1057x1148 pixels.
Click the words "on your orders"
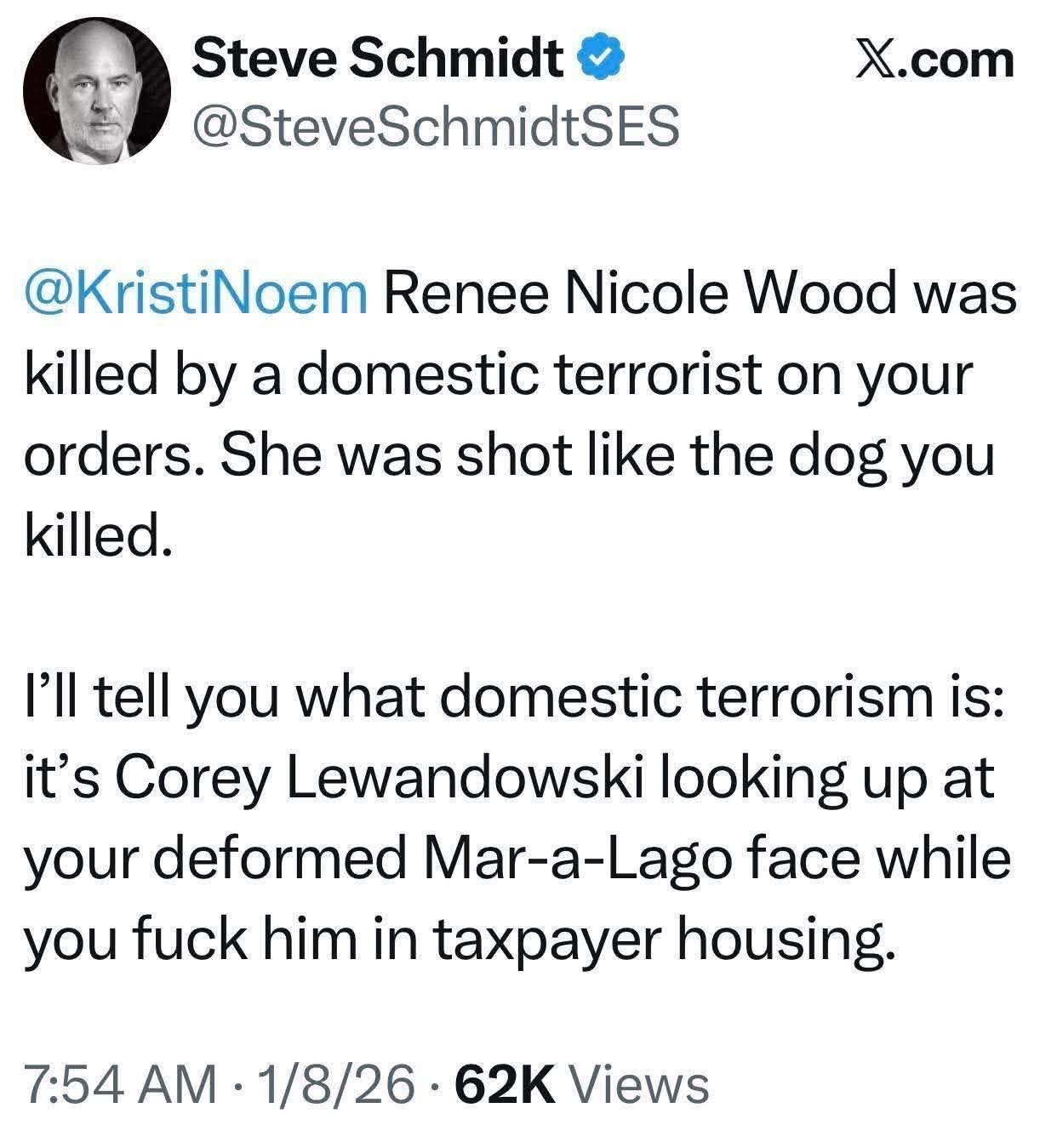click(885, 374)
